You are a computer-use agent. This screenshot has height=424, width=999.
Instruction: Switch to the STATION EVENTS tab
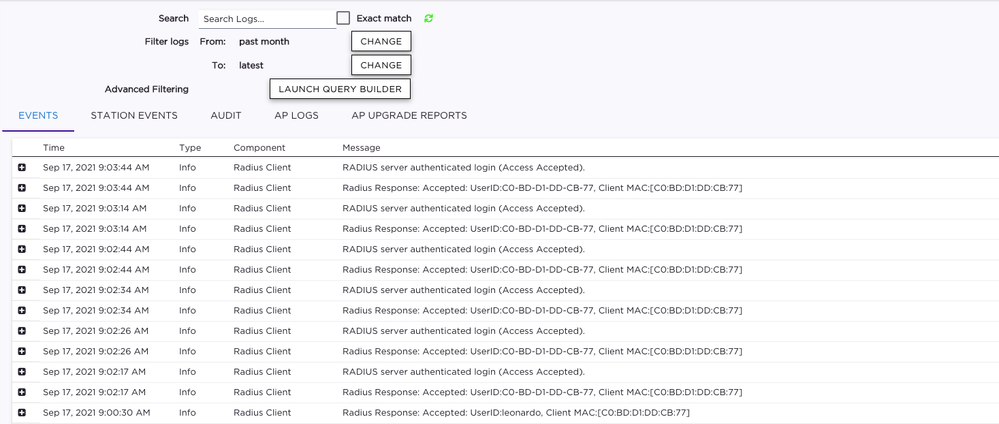pyautogui.click(x=134, y=116)
